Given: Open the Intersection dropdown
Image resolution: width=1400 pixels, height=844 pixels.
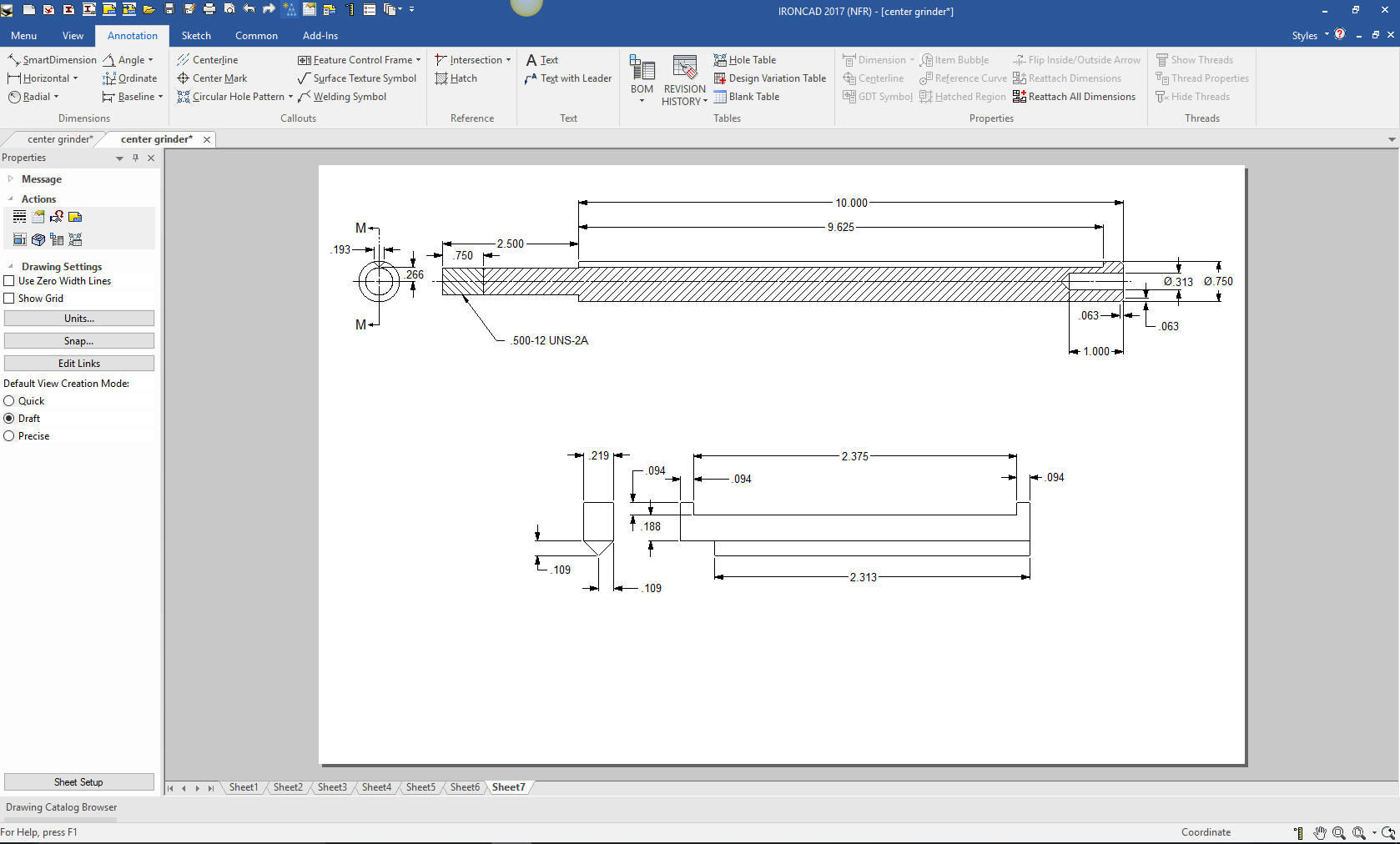Looking at the screenshot, I should pos(508,60).
